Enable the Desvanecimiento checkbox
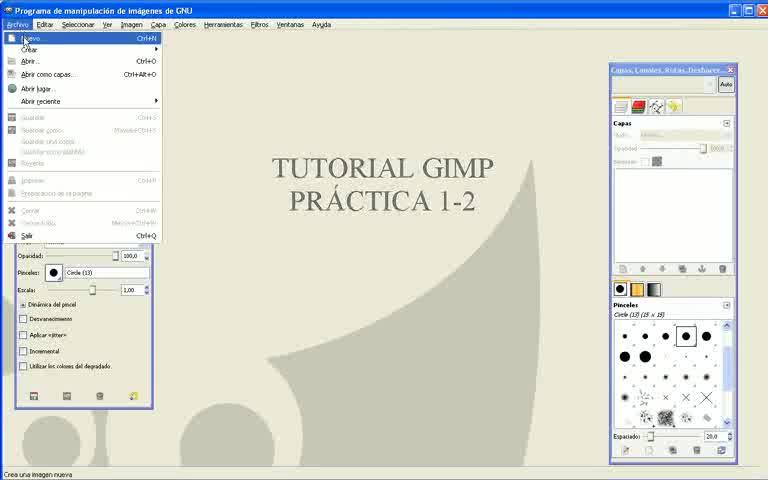The height and width of the screenshot is (480, 768). pyautogui.click(x=23, y=319)
